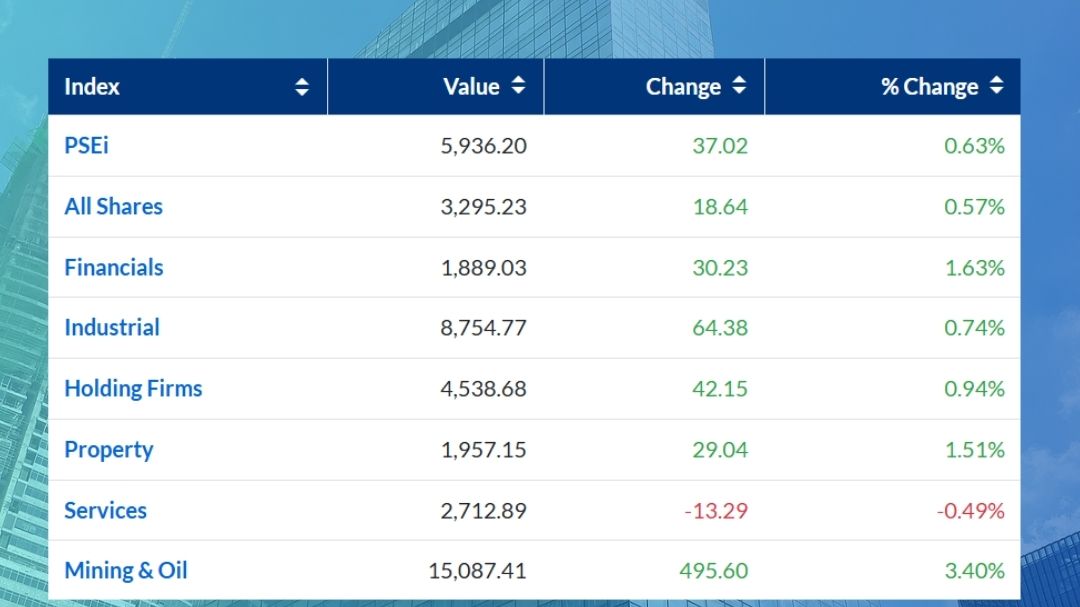The height and width of the screenshot is (607, 1080).
Task: View the Holding Firms index
Action: coord(133,389)
